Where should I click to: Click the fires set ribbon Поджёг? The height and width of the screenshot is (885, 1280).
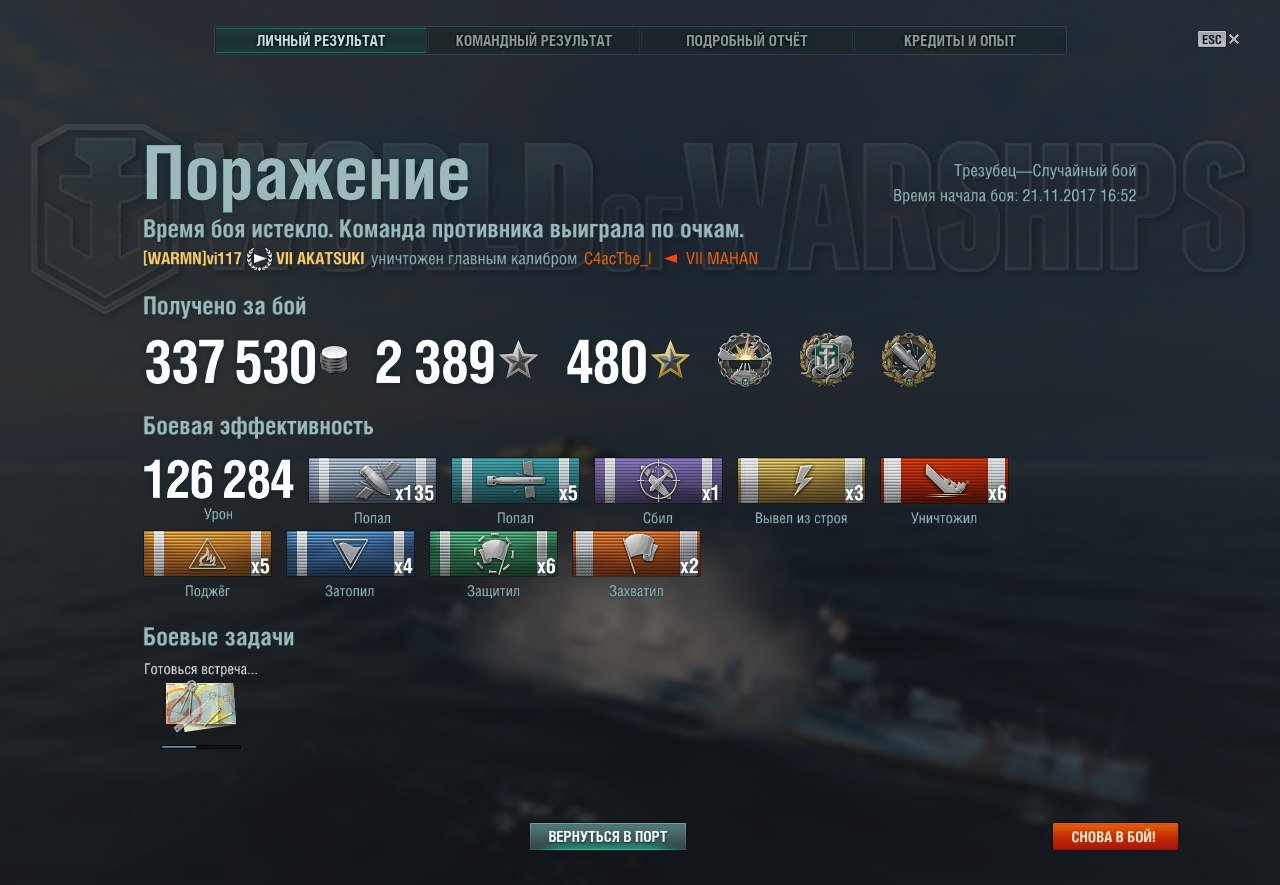point(208,553)
